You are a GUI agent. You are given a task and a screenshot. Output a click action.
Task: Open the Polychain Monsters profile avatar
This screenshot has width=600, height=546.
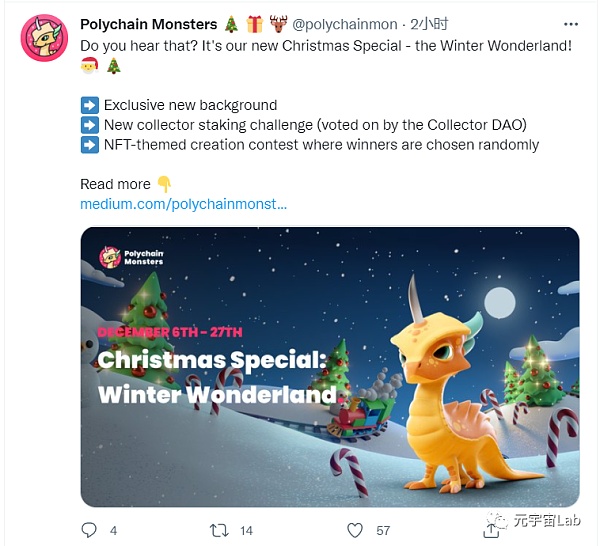click(x=43, y=39)
